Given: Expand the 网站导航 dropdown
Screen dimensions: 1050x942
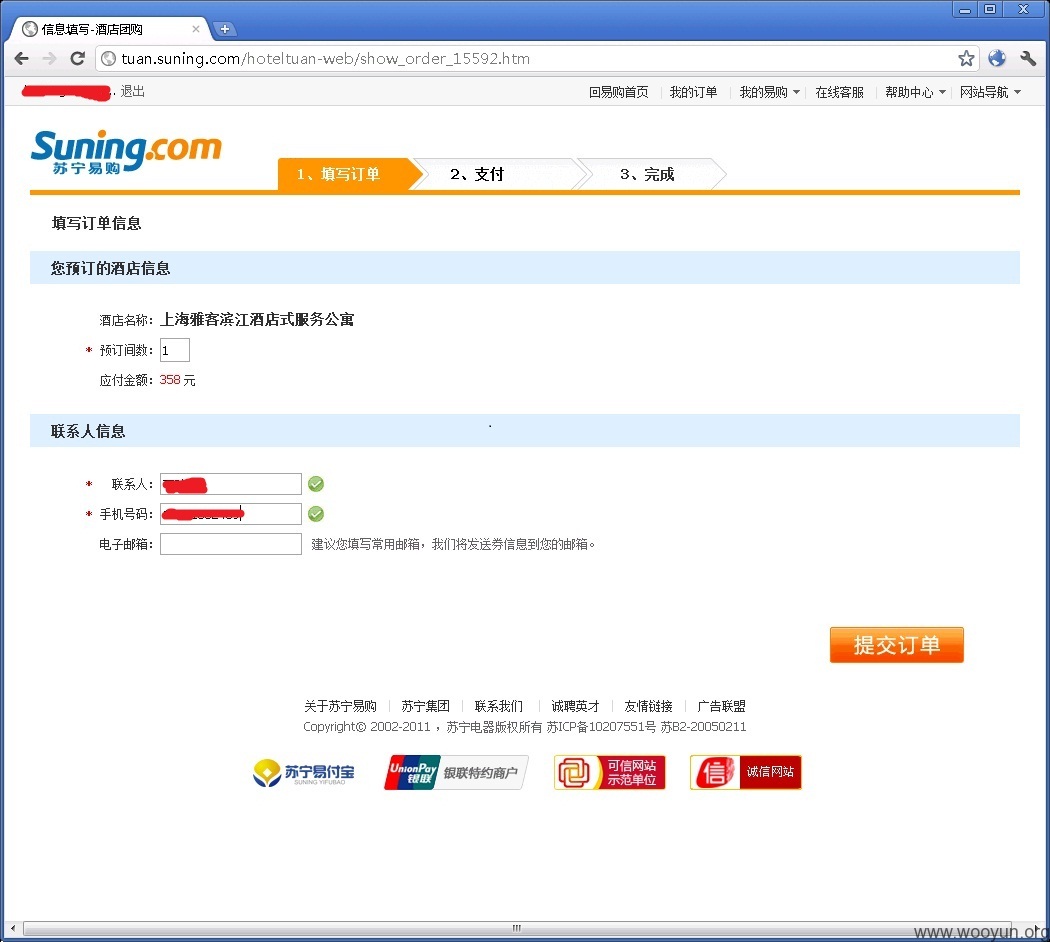Looking at the screenshot, I should (990, 92).
